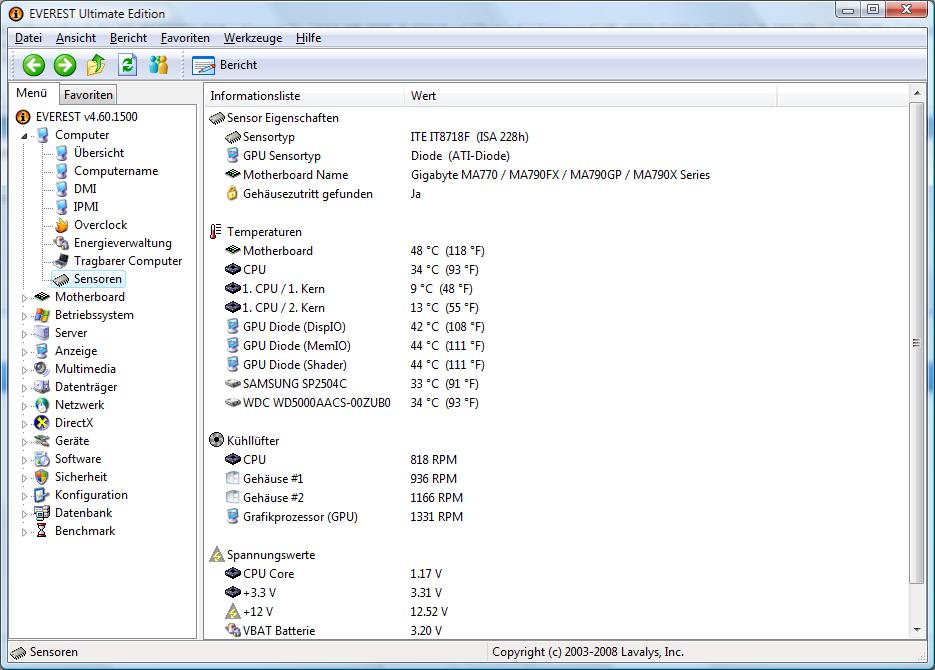Screen dimensions: 935x670
Task: Open the Favoriten menu
Action: pos(185,38)
